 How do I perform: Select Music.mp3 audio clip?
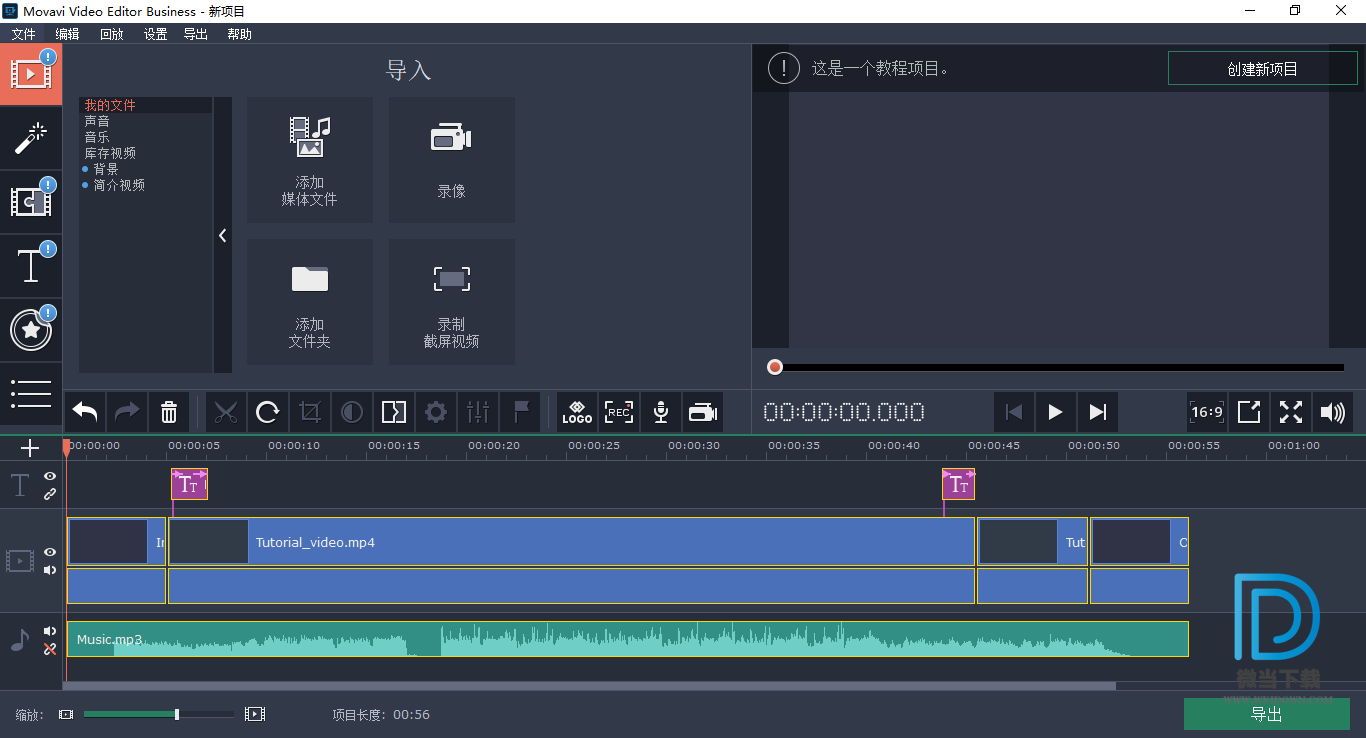click(627, 639)
